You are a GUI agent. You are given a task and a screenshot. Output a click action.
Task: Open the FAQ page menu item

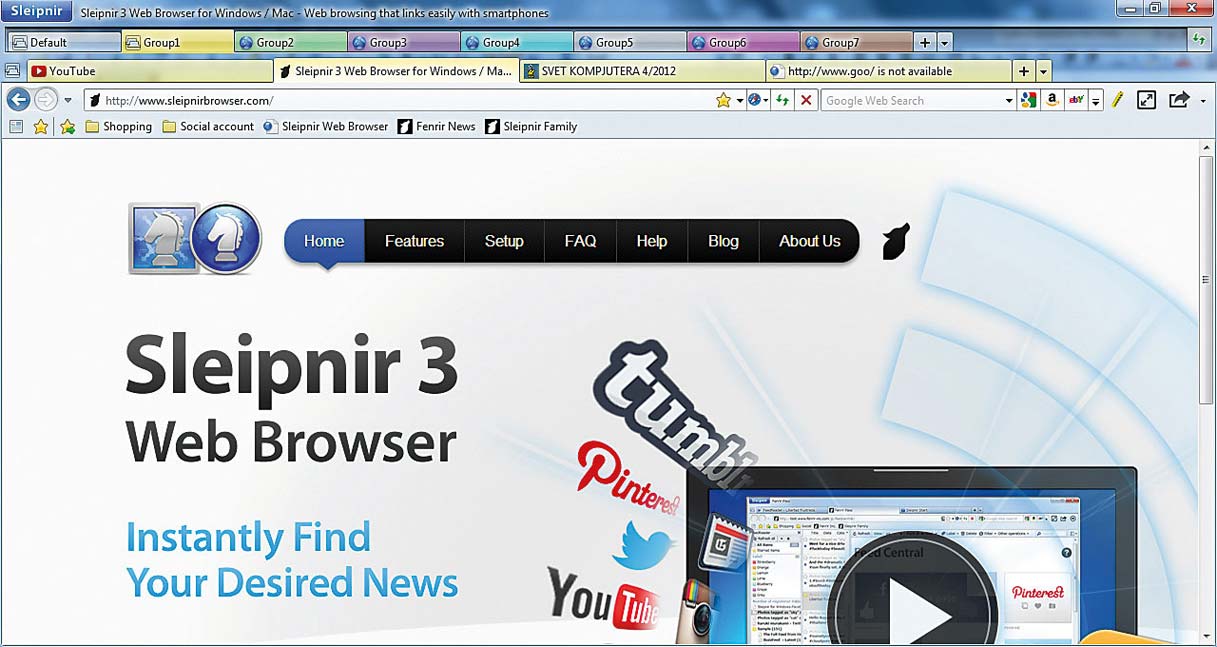tap(580, 241)
